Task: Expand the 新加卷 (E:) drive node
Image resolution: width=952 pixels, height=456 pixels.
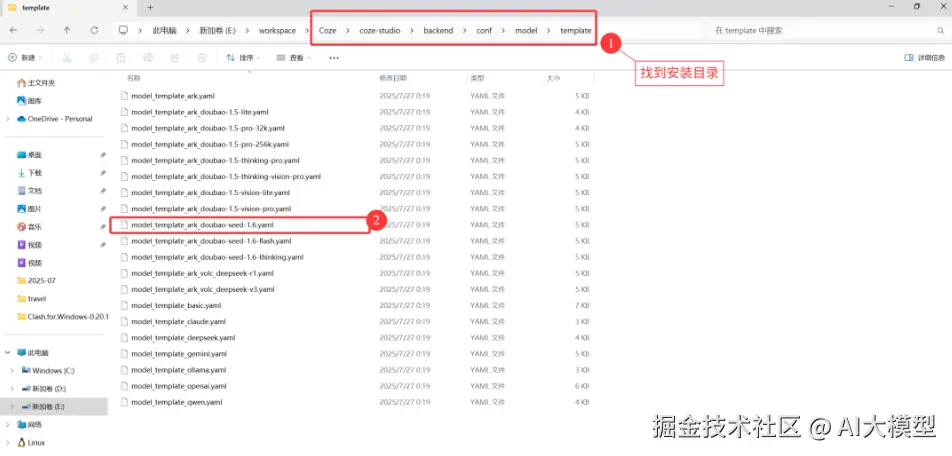Action: pos(13,406)
